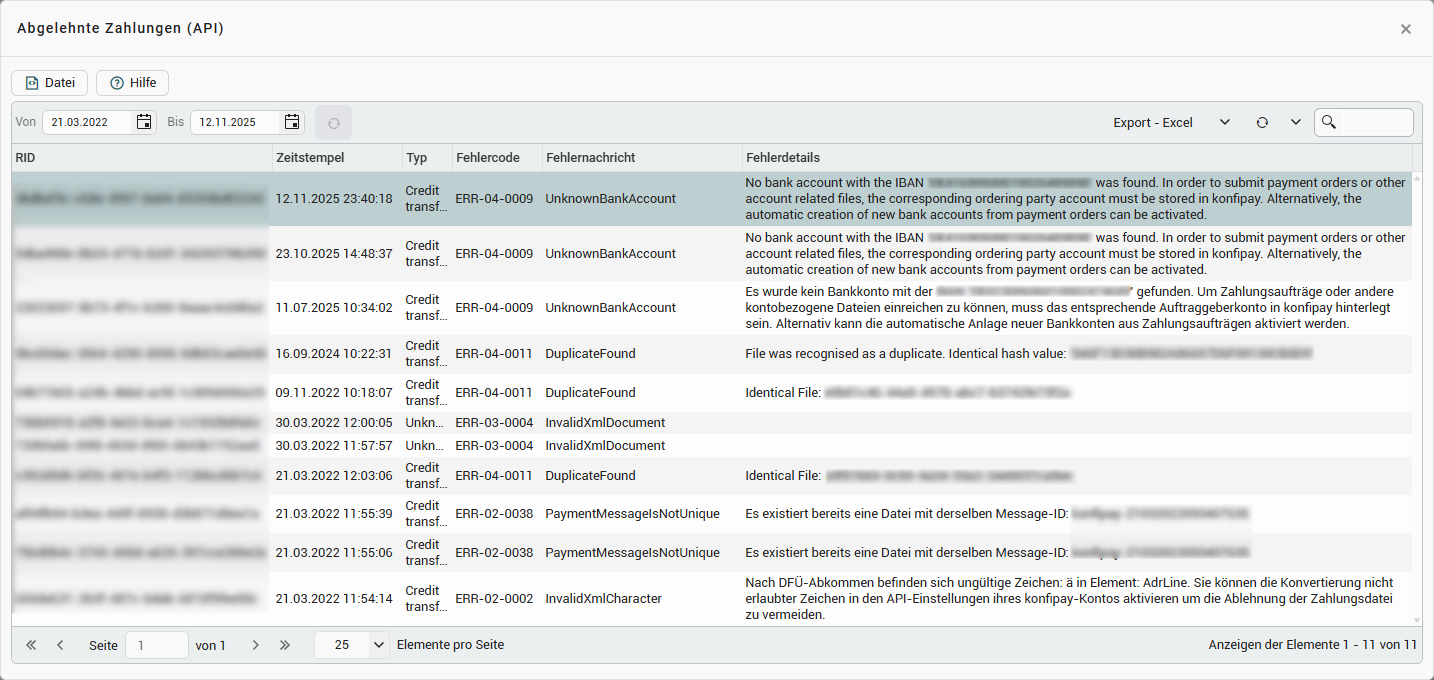Screen dimensions: 1434x680
Task: Open the calendar picker for Bis date
Action: pos(292,122)
